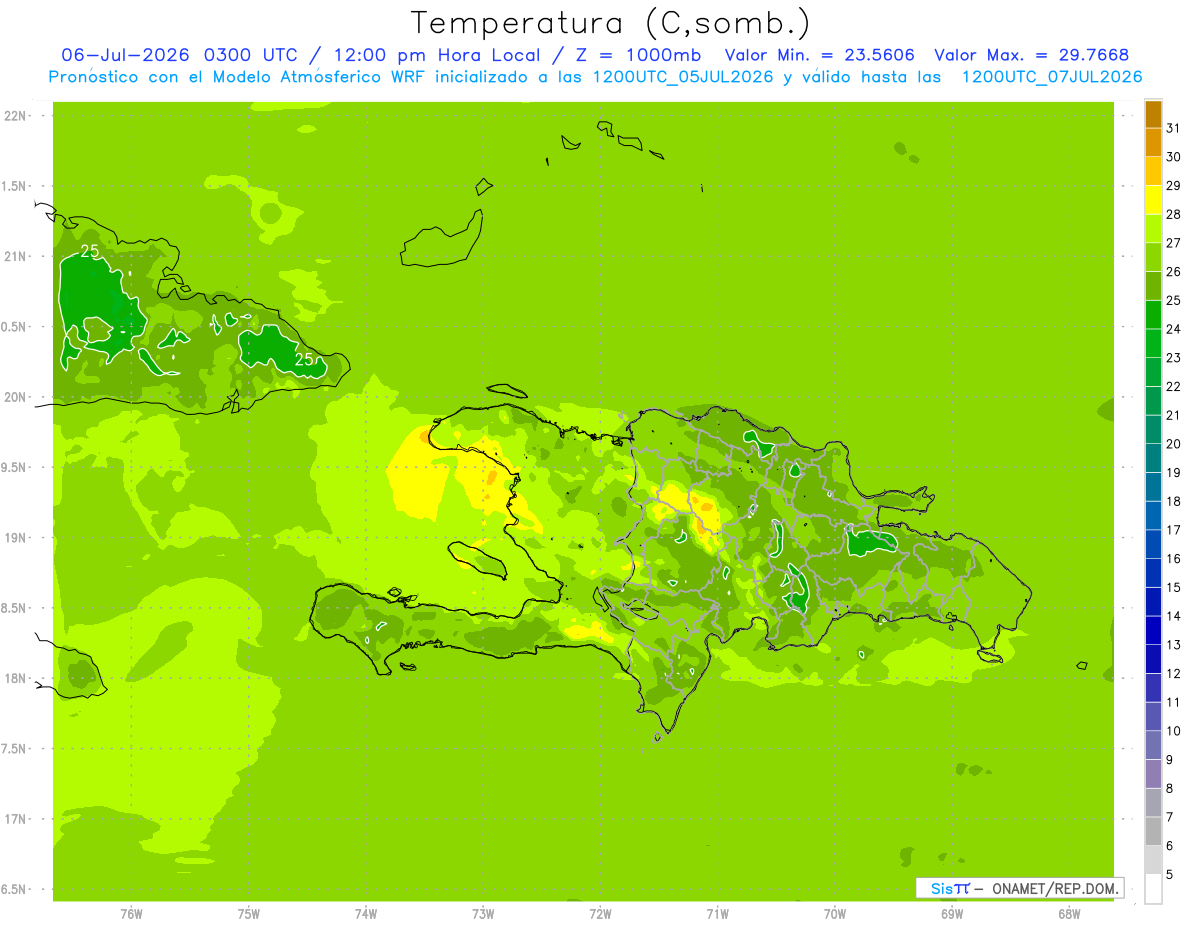The image size is (1200, 927).
Task: Click the '70W' longitude label
Action: tap(834, 914)
